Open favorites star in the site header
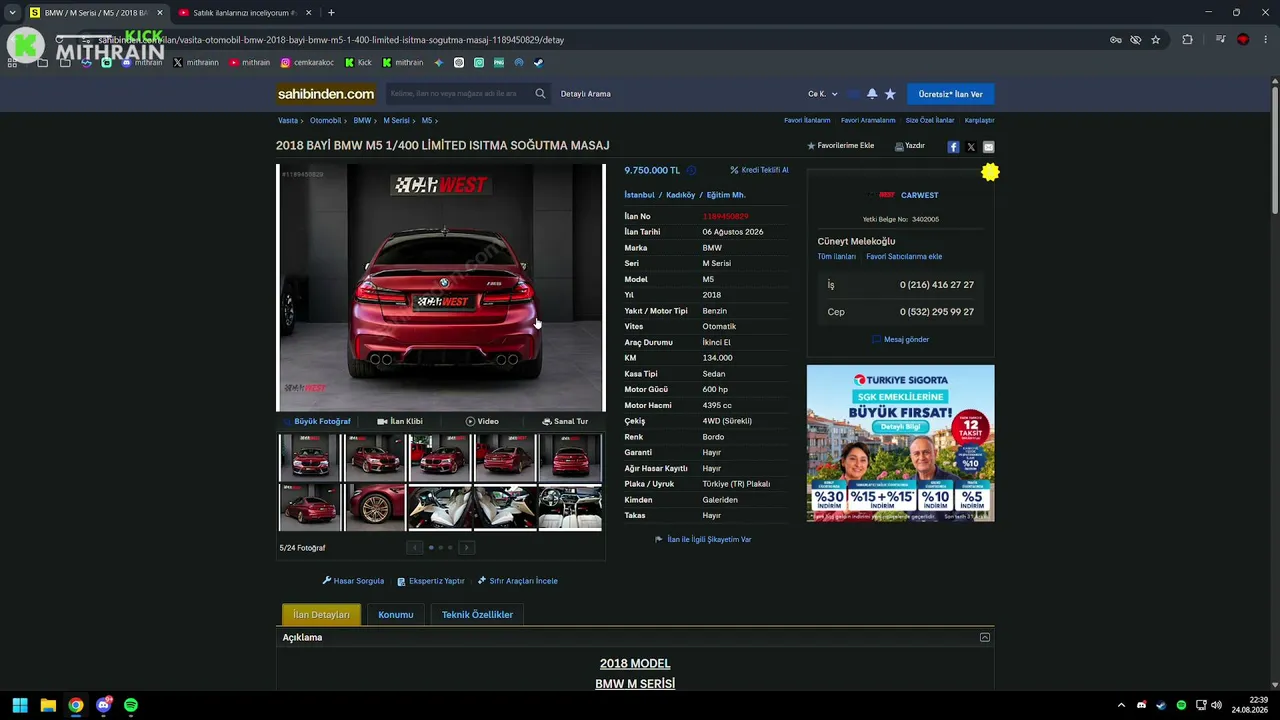Viewport: 1280px width, 720px height. pos(890,94)
